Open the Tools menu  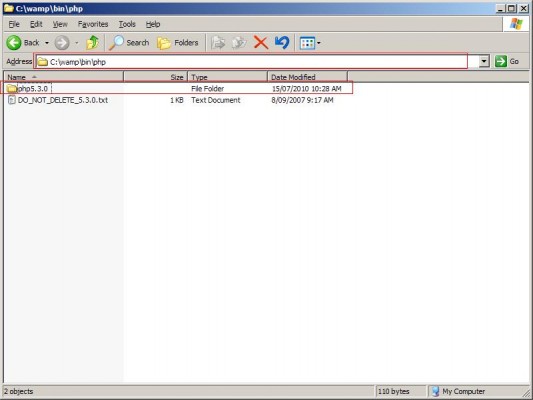[127, 24]
